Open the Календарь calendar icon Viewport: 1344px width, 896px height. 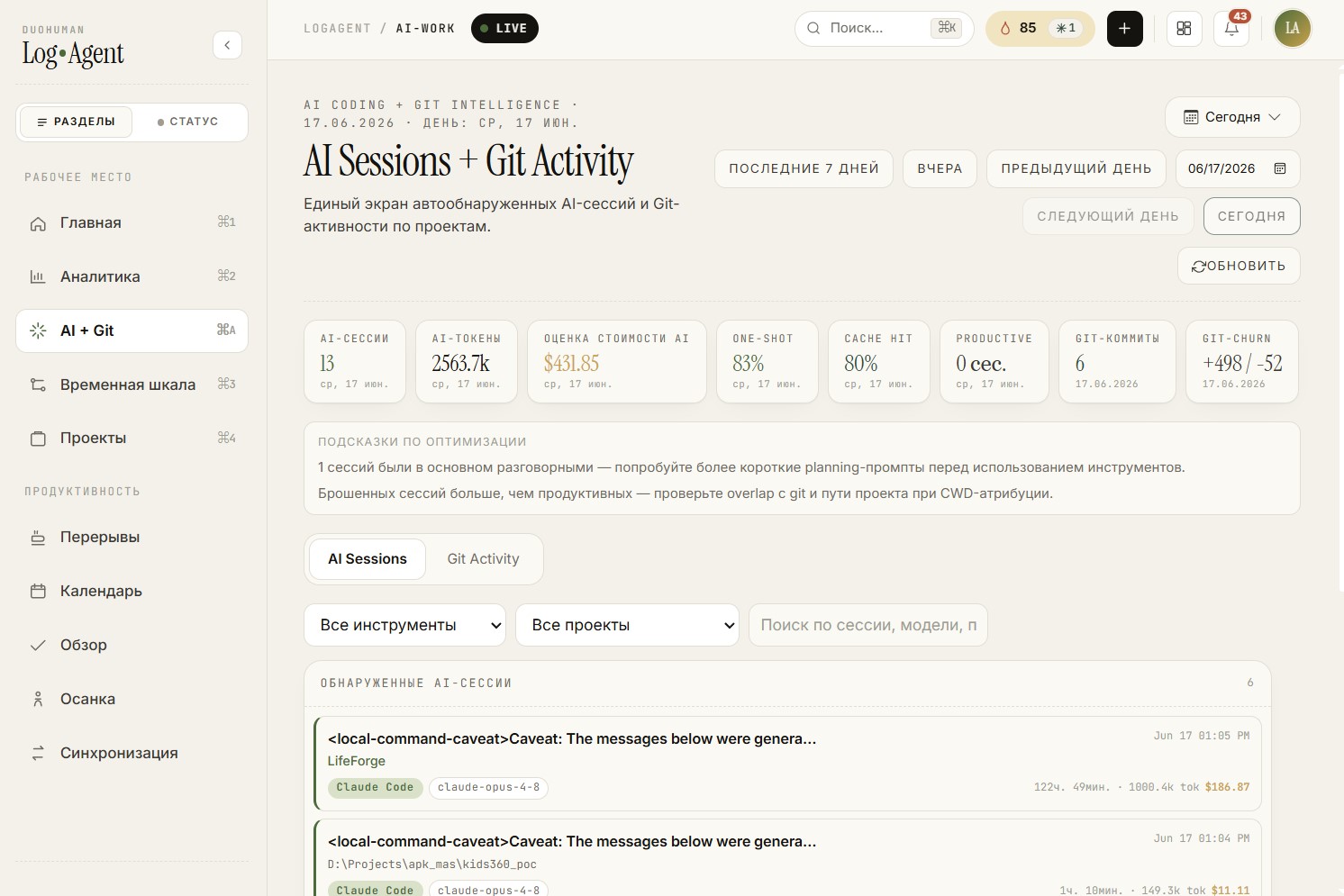[x=38, y=592]
